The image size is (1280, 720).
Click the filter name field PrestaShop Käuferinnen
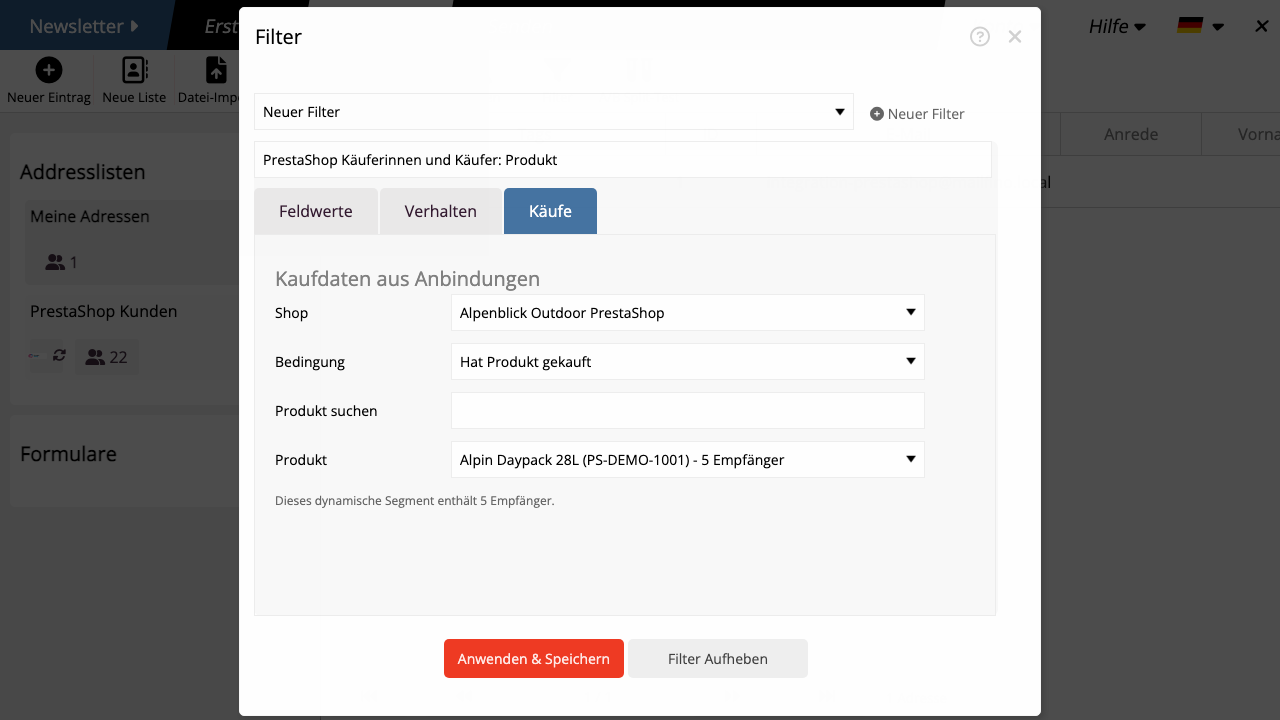tap(623, 160)
